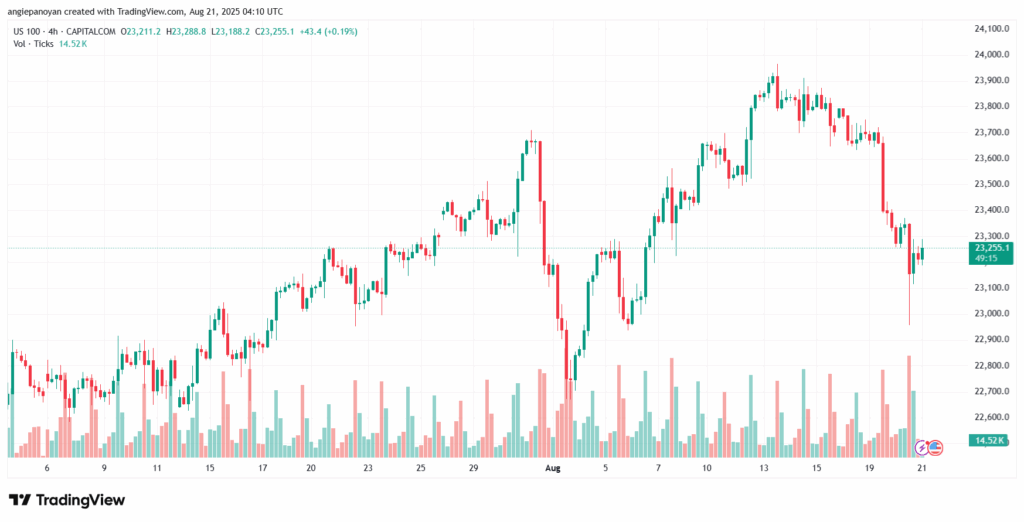Click the US 100 symbol title

click(29, 31)
